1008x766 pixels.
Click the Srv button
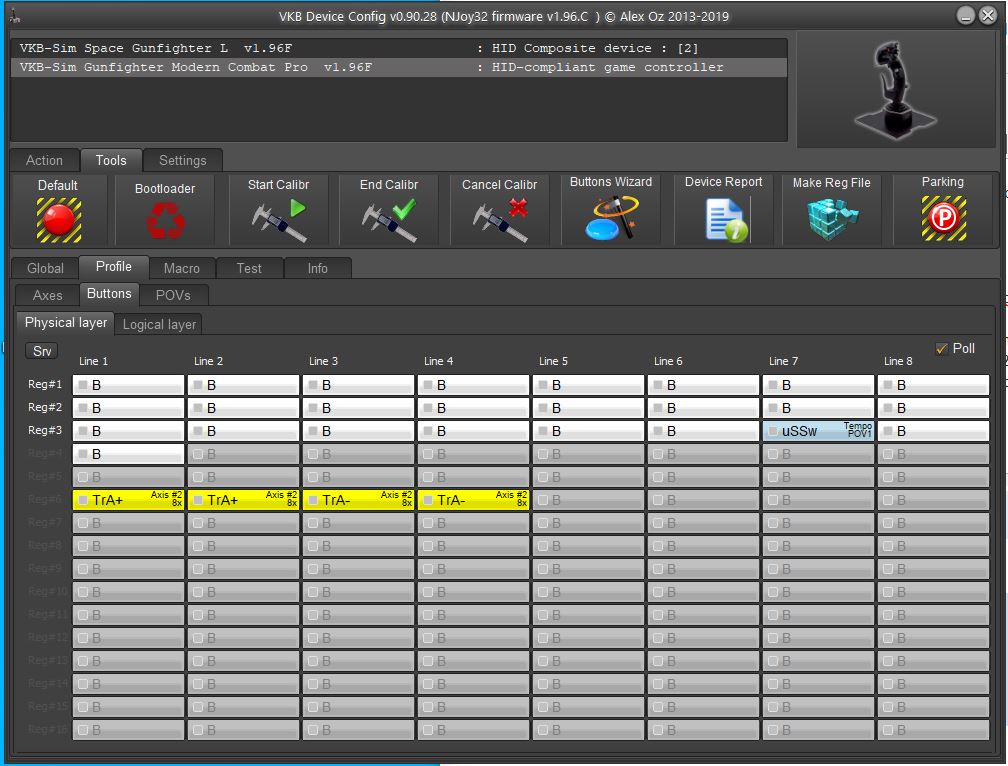42,351
